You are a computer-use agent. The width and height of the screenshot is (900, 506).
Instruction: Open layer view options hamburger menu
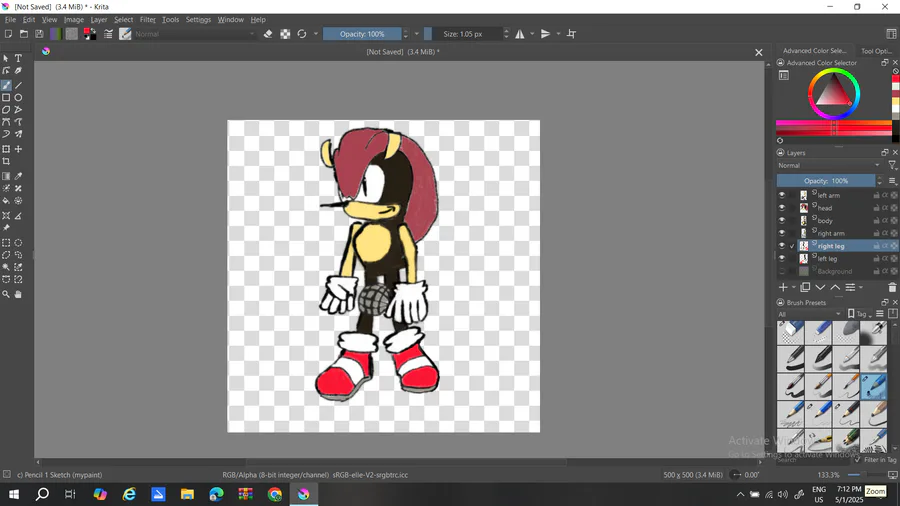point(892,181)
